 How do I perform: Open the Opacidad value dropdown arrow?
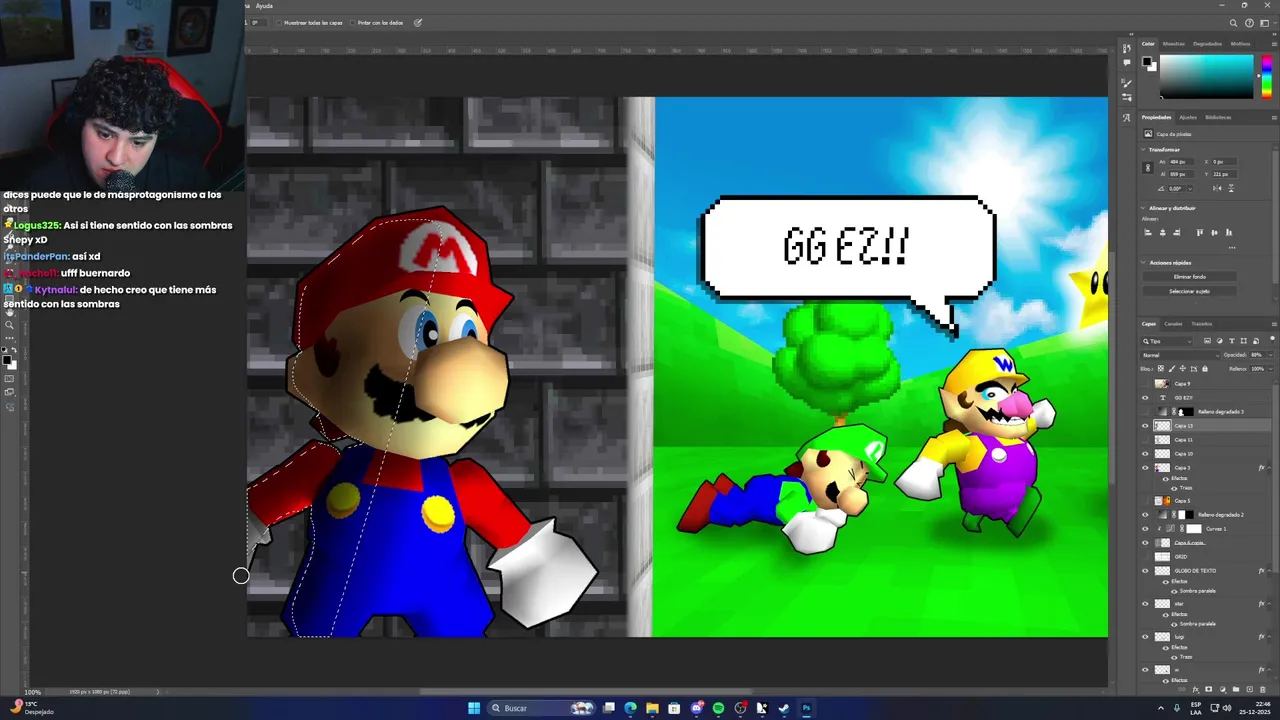[x=1271, y=355]
